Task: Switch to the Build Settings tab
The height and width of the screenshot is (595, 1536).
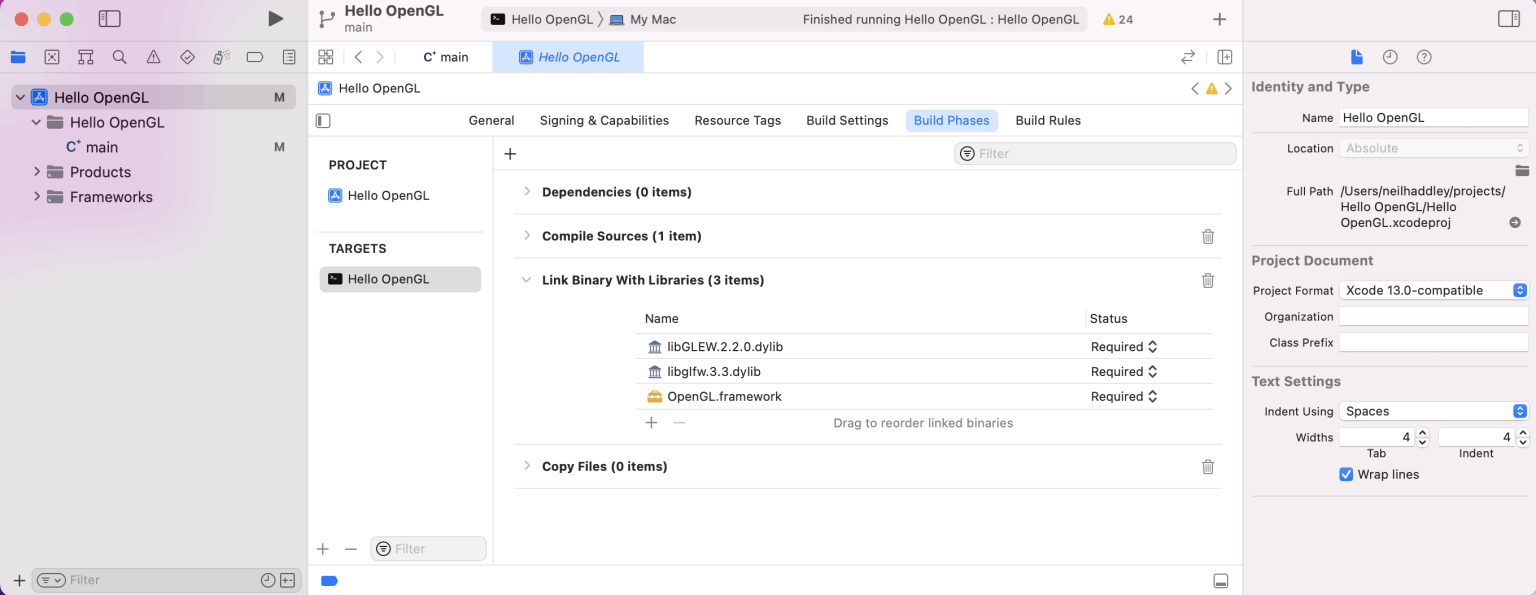Action: 847,120
